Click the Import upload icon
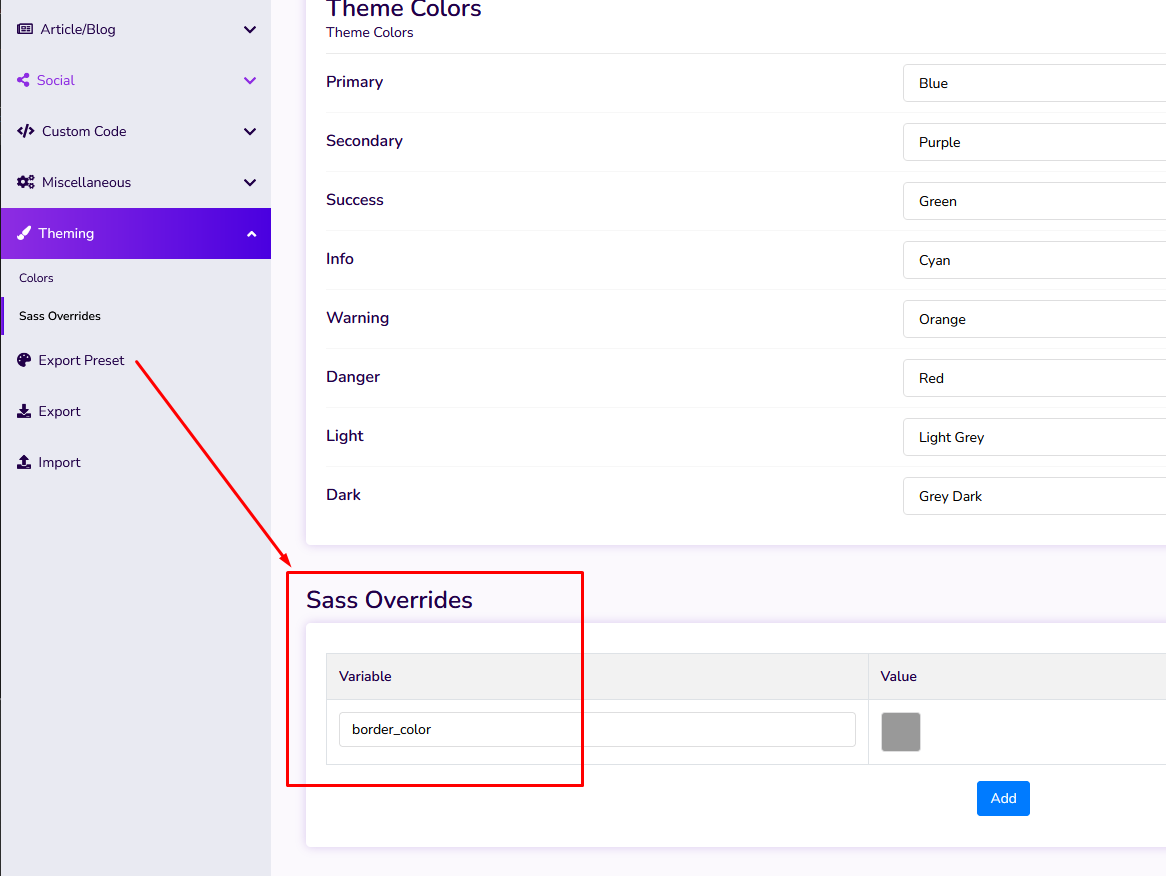The width and height of the screenshot is (1166, 876). (x=24, y=462)
